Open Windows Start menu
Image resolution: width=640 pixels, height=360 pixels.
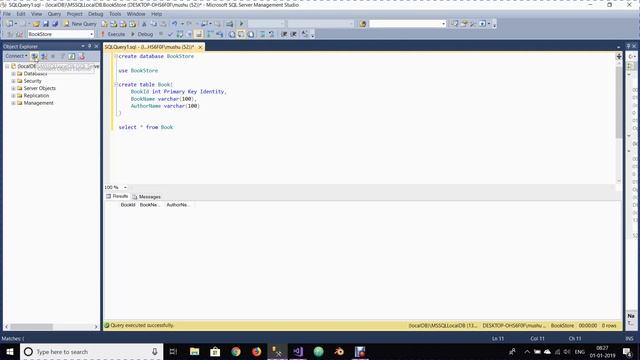pyautogui.click(x=10, y=351)
